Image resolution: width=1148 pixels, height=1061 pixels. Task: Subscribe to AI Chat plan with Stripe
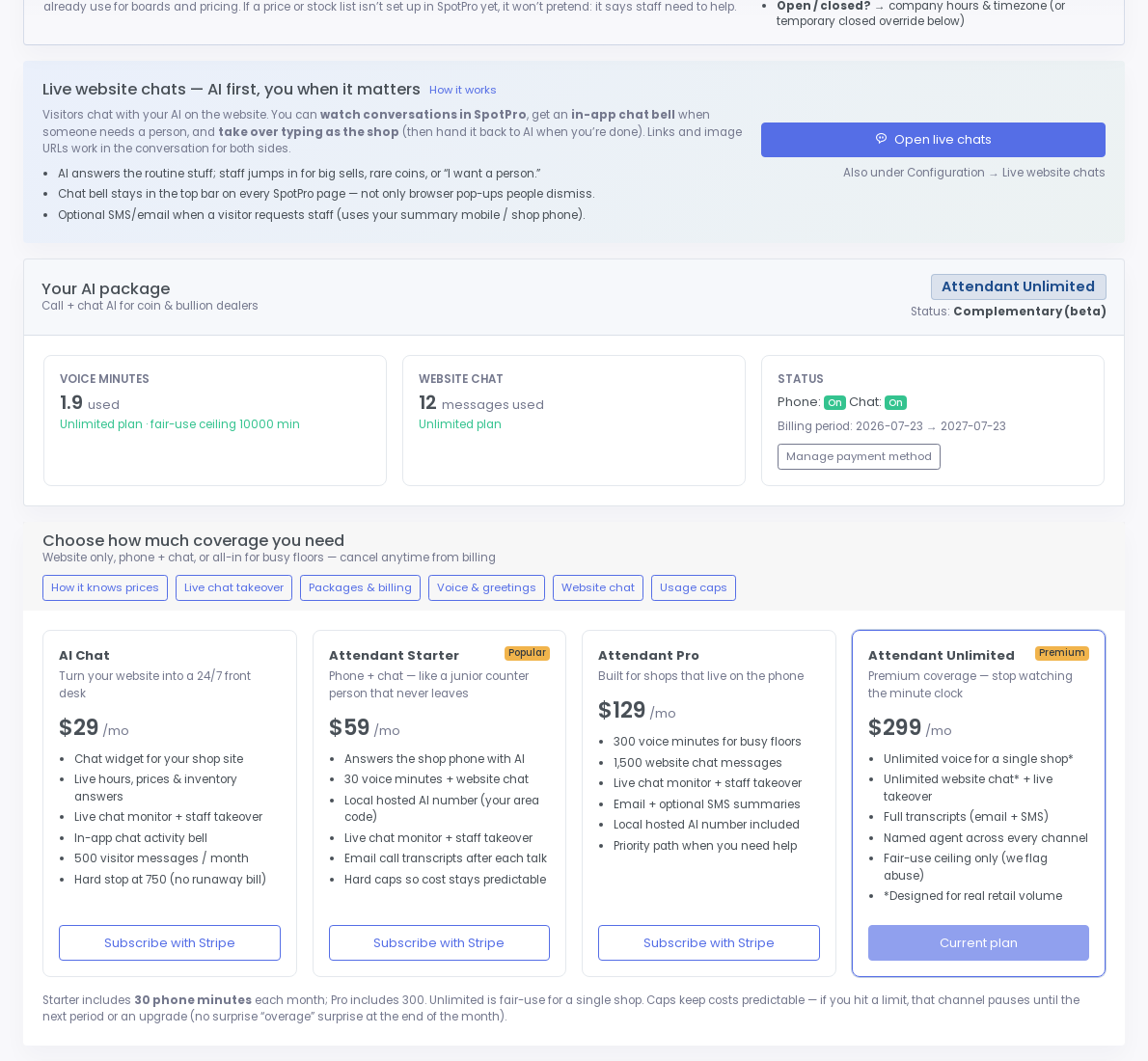[170, 943]
